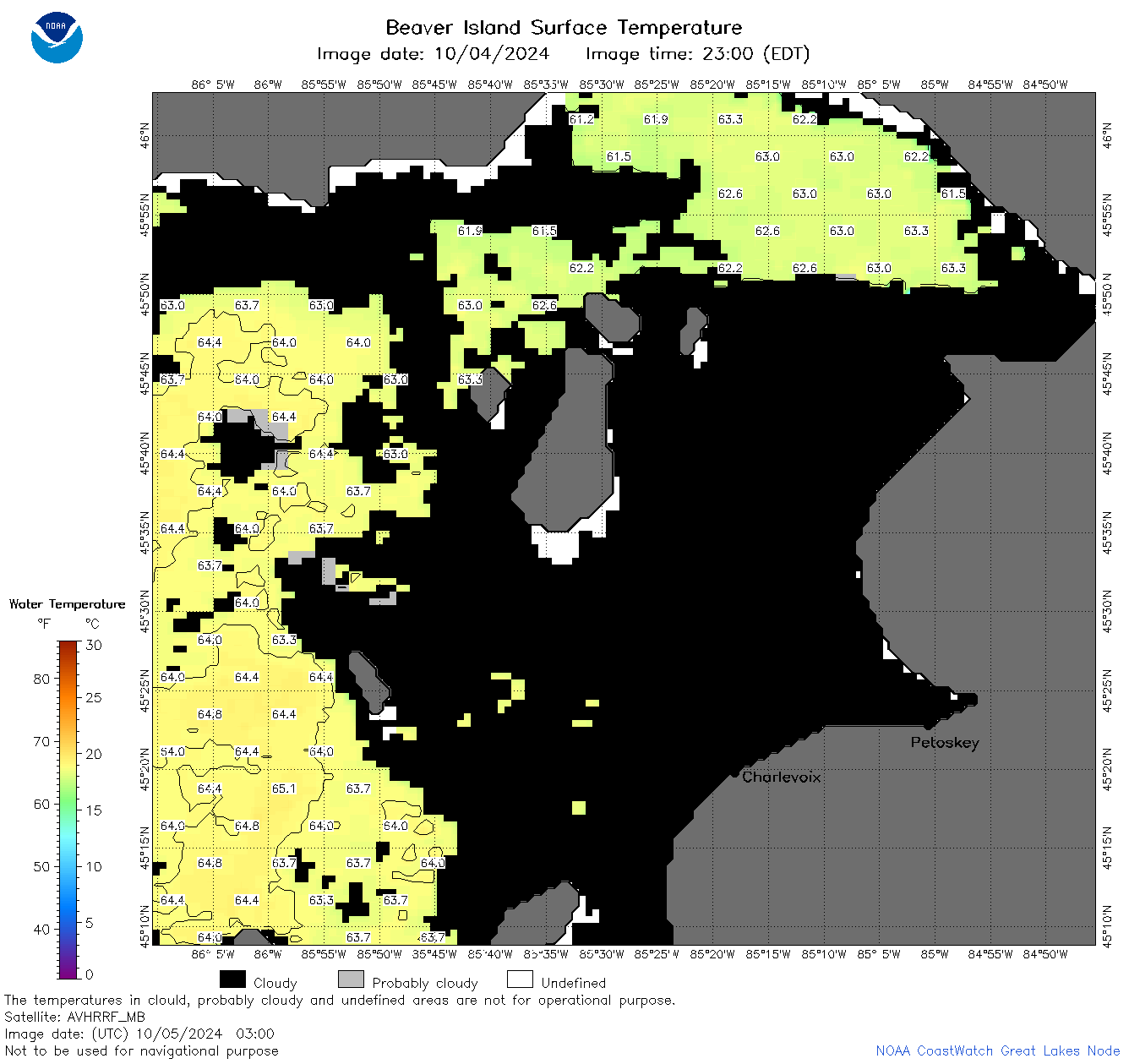The height and width of the screenshot is (1064, 1129).
Task: Click the NOAA logo
Action: tap(57, 37)
